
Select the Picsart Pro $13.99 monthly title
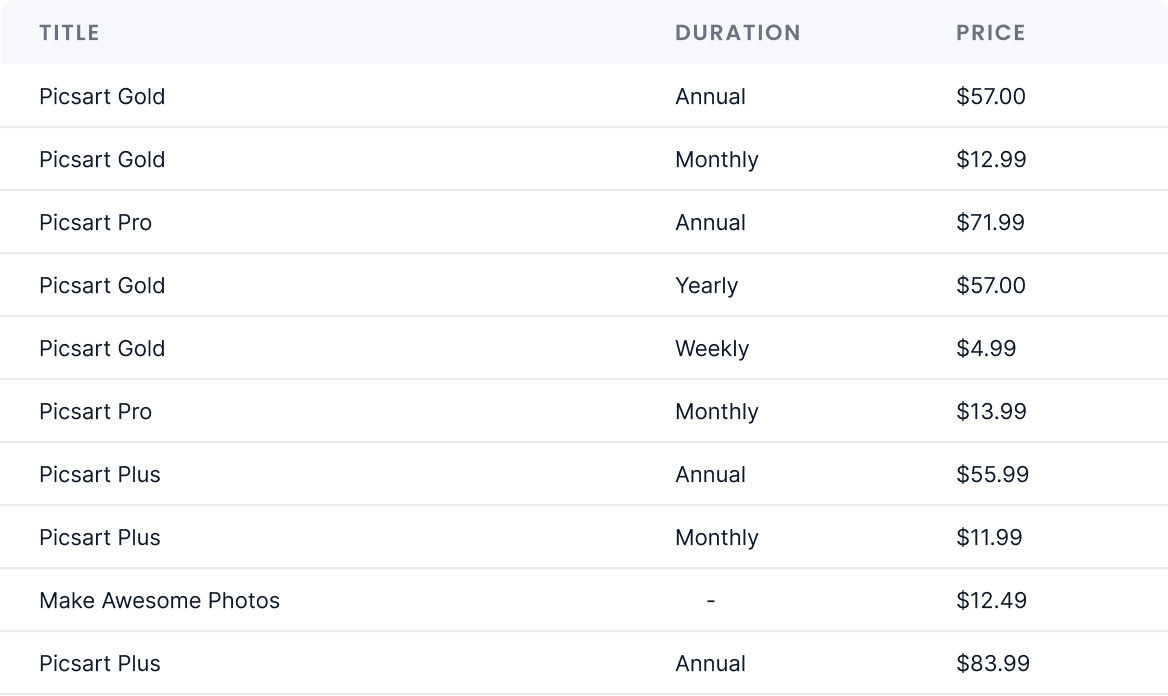click(95, 412)
